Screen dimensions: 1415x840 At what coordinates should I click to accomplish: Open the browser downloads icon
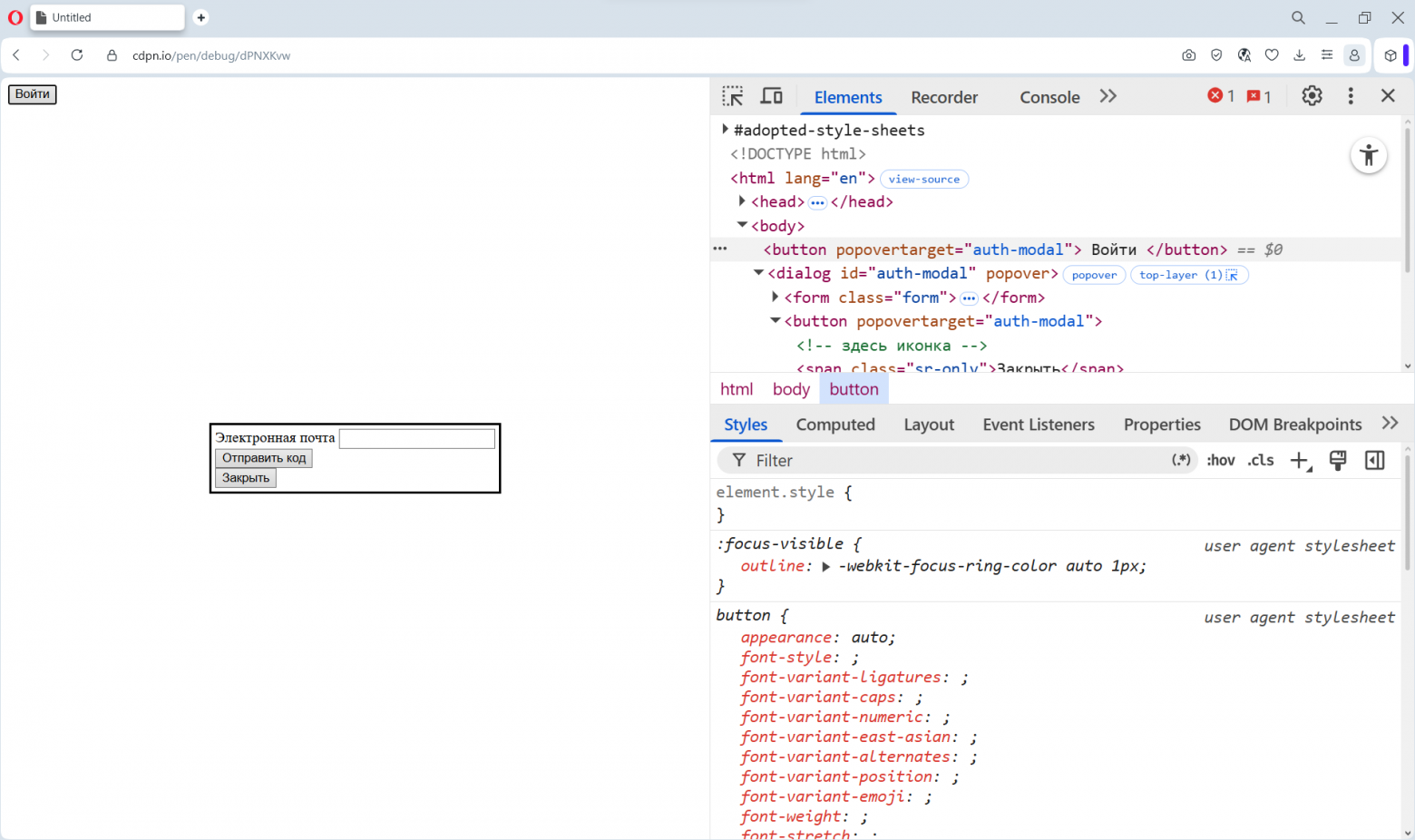click(1300, 55)
